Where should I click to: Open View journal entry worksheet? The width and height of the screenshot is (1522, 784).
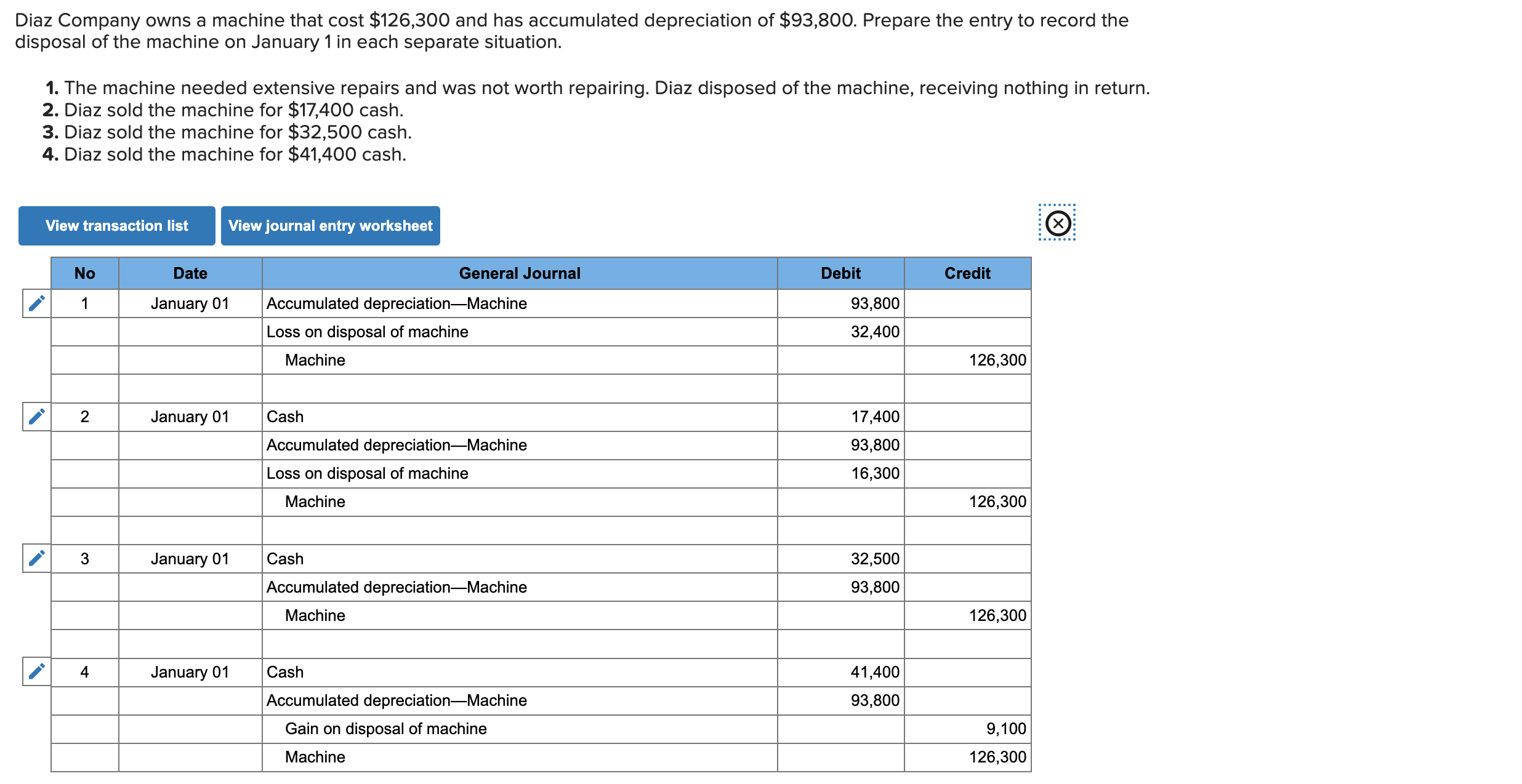(x=330, y=226)
